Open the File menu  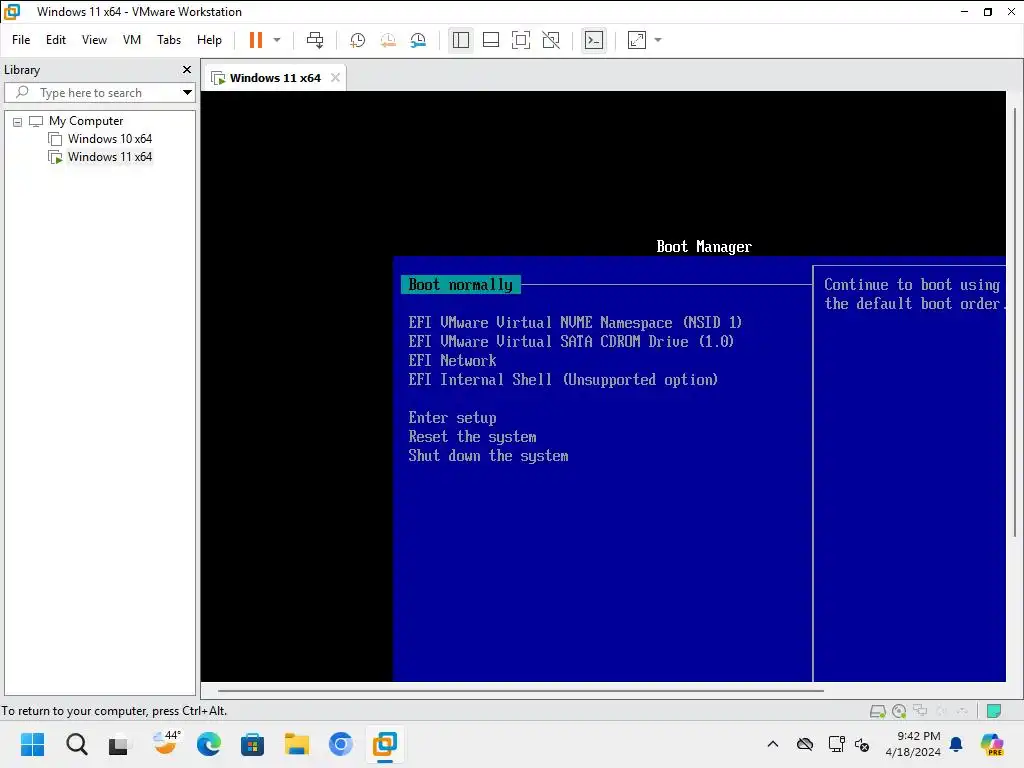(x=21, y=40)
